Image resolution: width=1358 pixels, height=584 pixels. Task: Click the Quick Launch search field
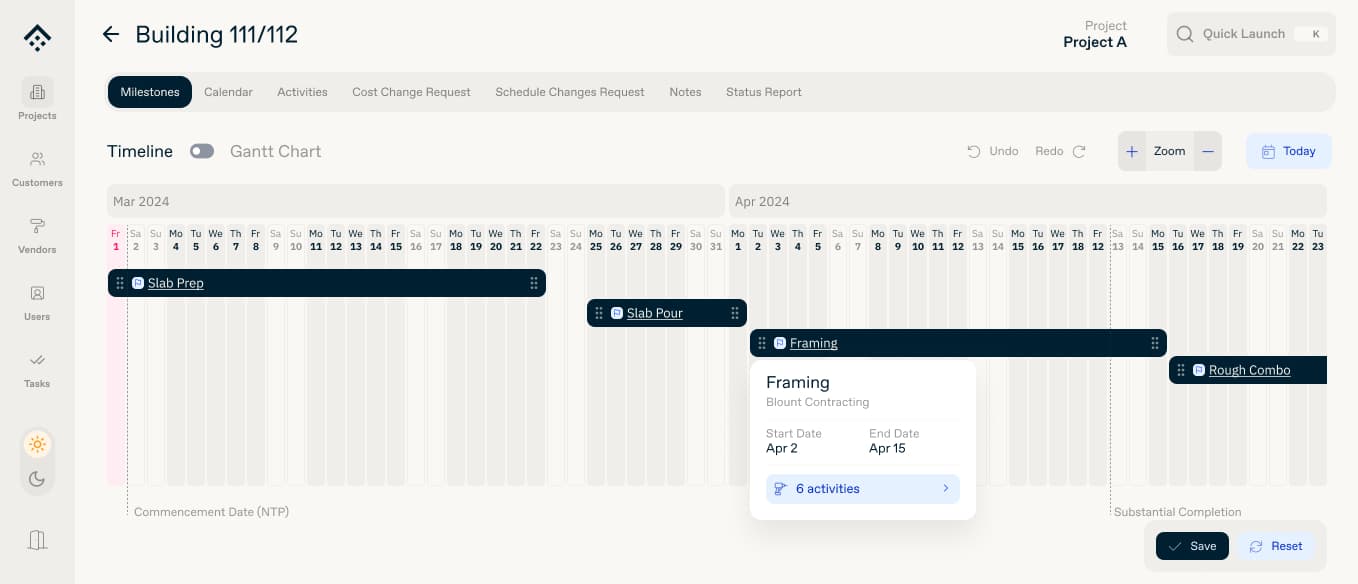(1250, 34)
